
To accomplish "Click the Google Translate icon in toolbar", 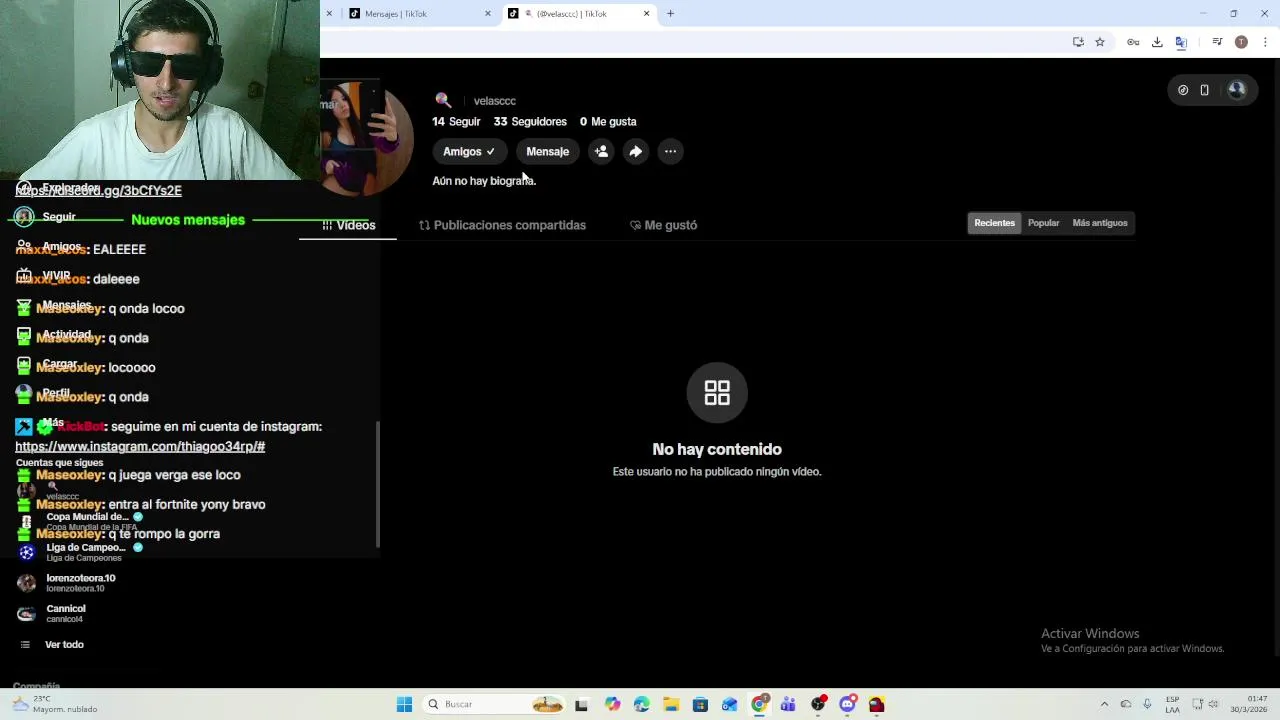I will pyautogui.click(x=1181, y=42).
